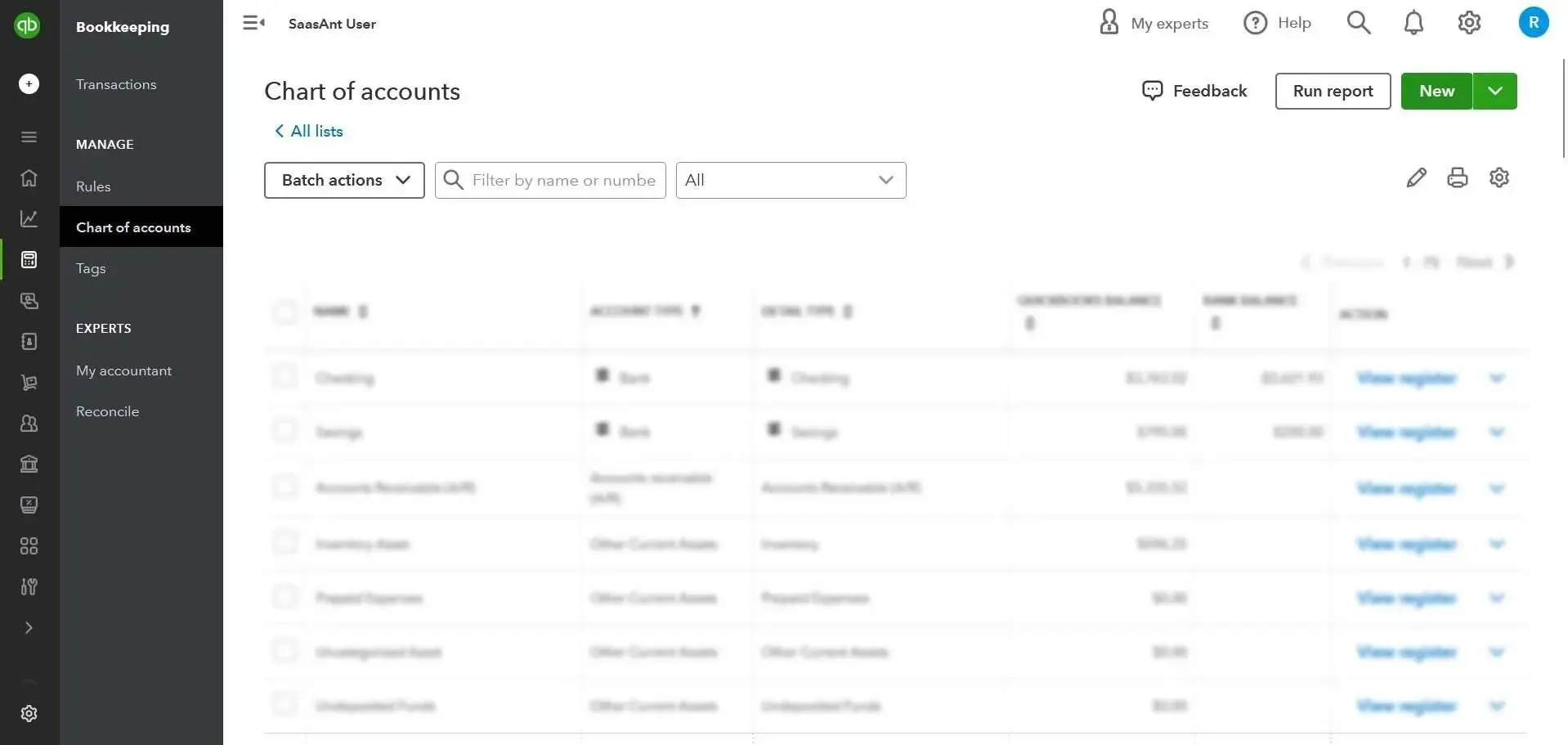Tick the select-all checkbox in table header
This screenshot has height=745, width=1568.
(285, 312)
